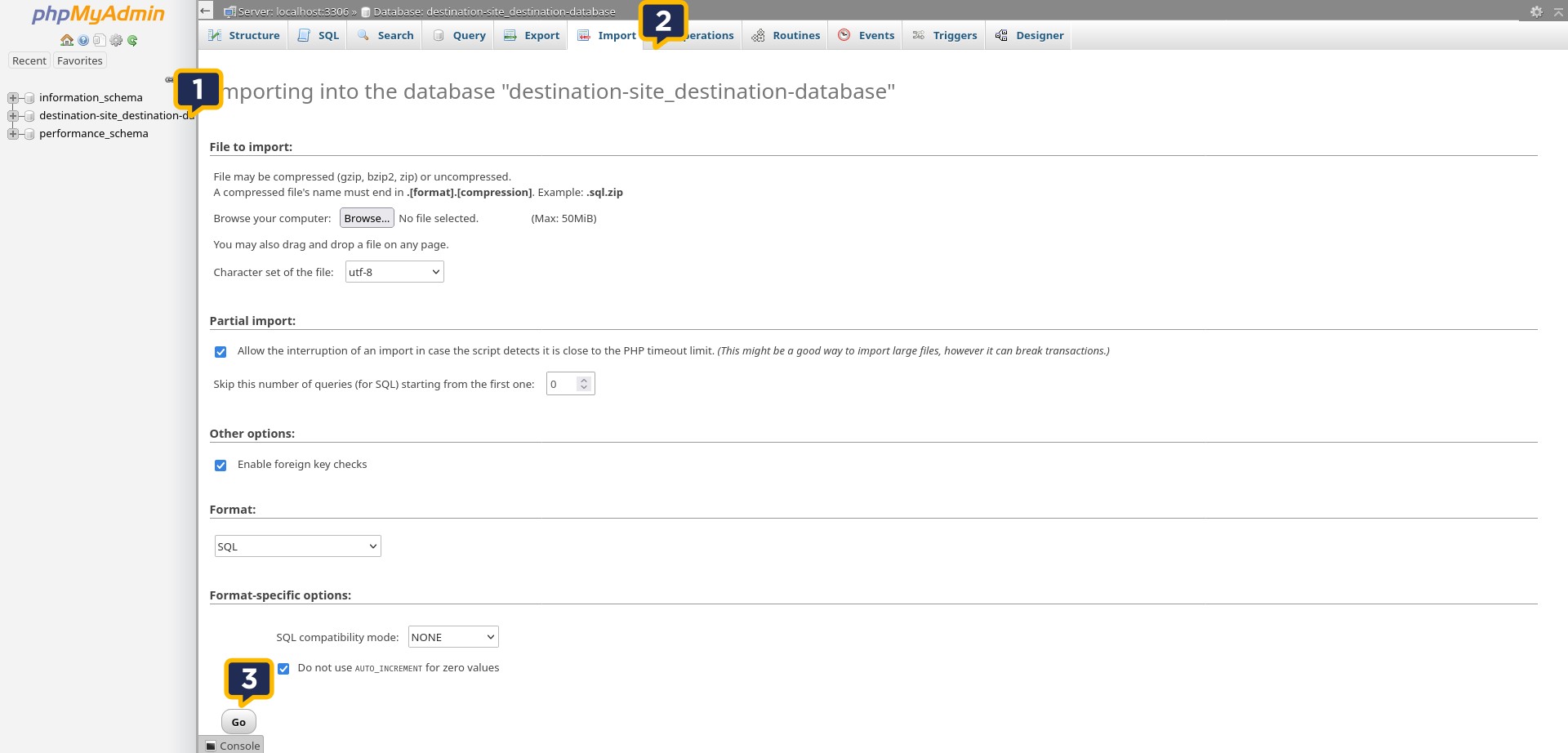The width and height of the screenshot is (1568, 753).
Task: Open the character set utf-8 dropdown
Action: coord(394,272)
